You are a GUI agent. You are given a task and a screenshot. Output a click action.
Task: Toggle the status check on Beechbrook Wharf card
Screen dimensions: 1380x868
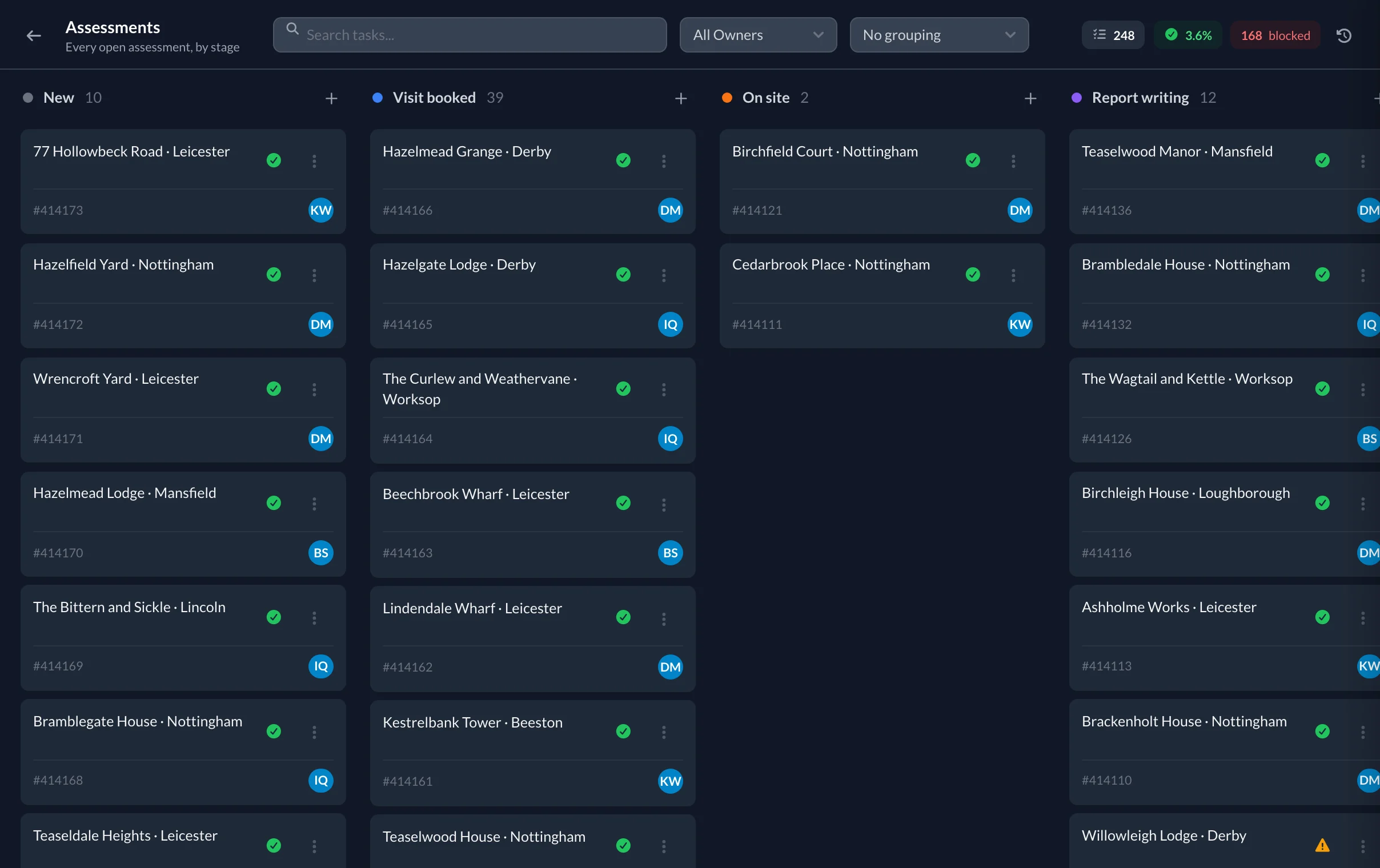tap(624, 503)
